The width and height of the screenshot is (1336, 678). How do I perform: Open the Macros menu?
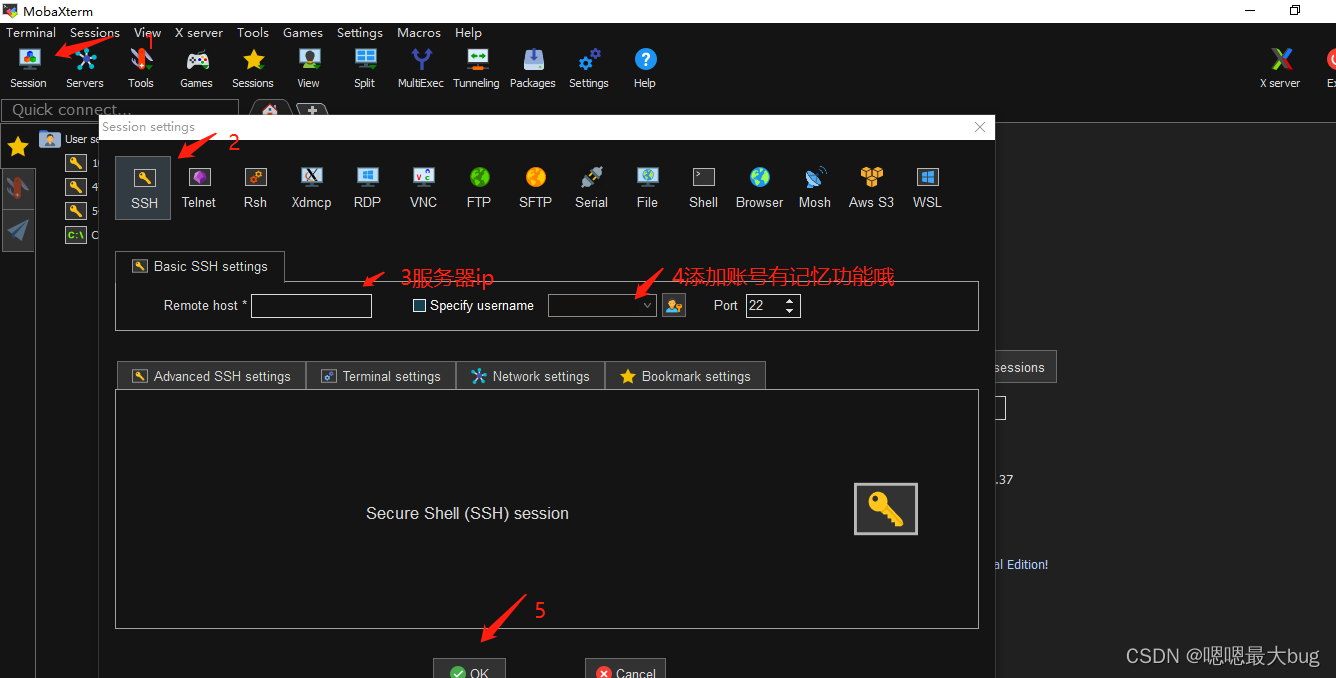[419, 32]
